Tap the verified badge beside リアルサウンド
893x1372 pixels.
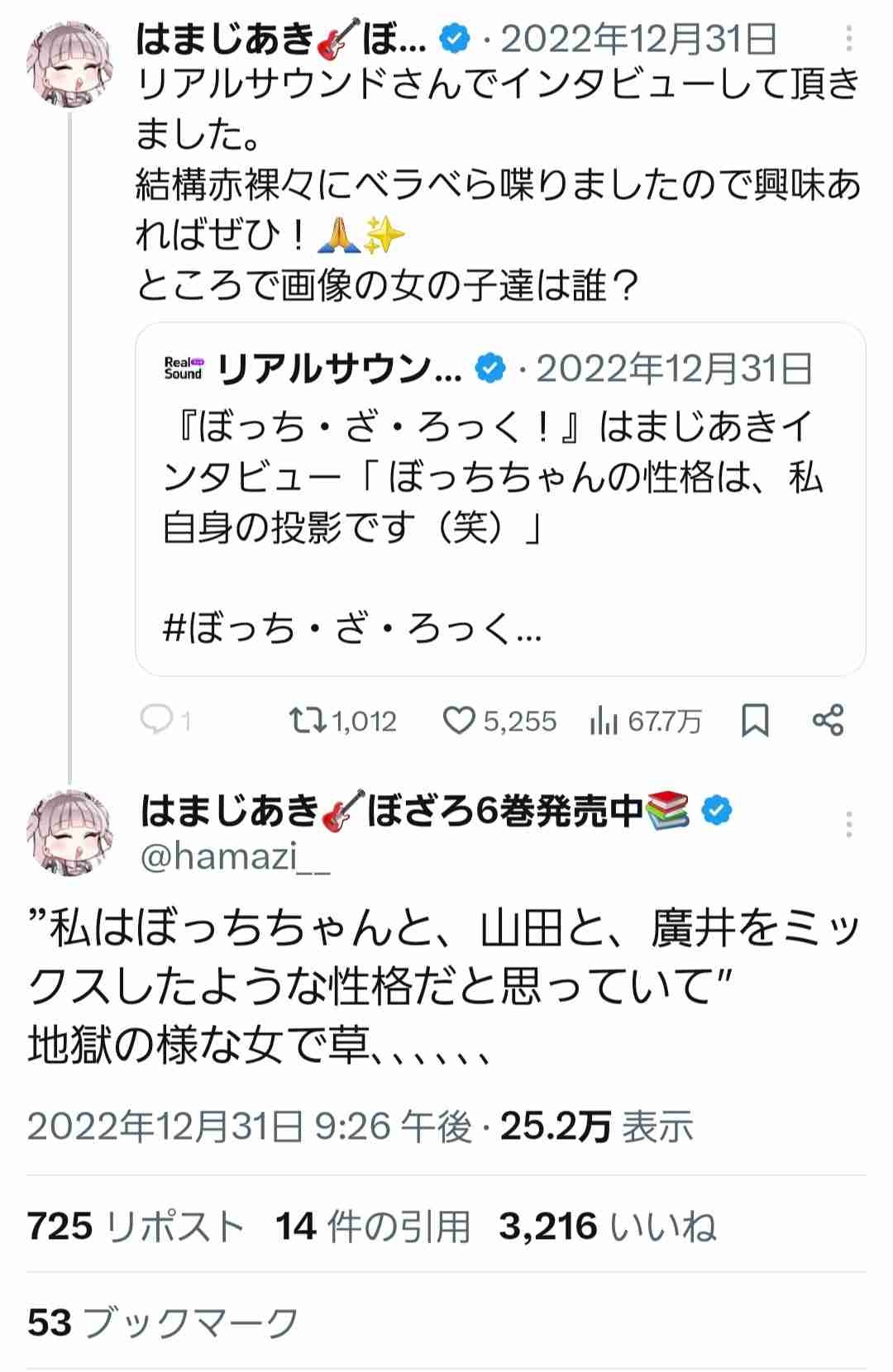(491, 369)
